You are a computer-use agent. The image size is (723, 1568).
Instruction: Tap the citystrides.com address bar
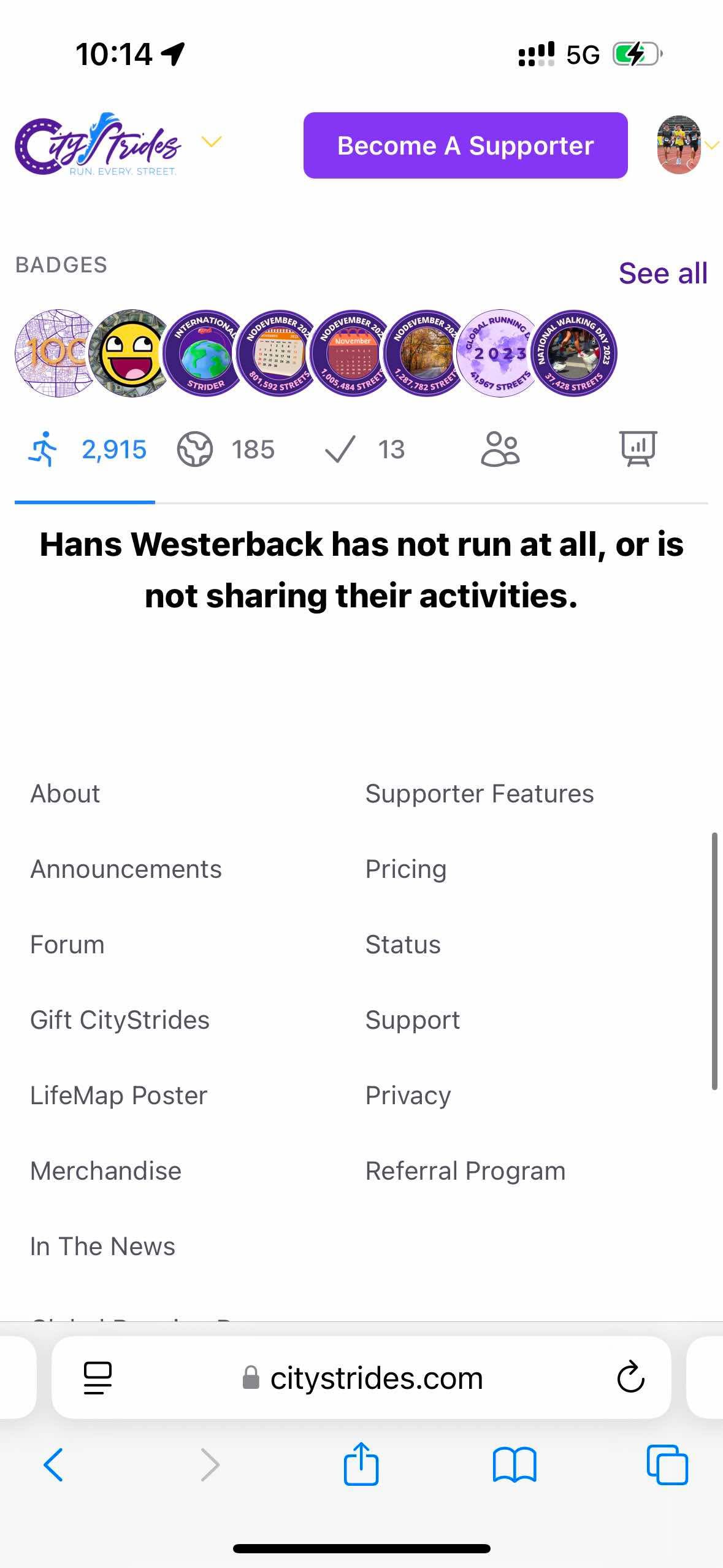375,1378
